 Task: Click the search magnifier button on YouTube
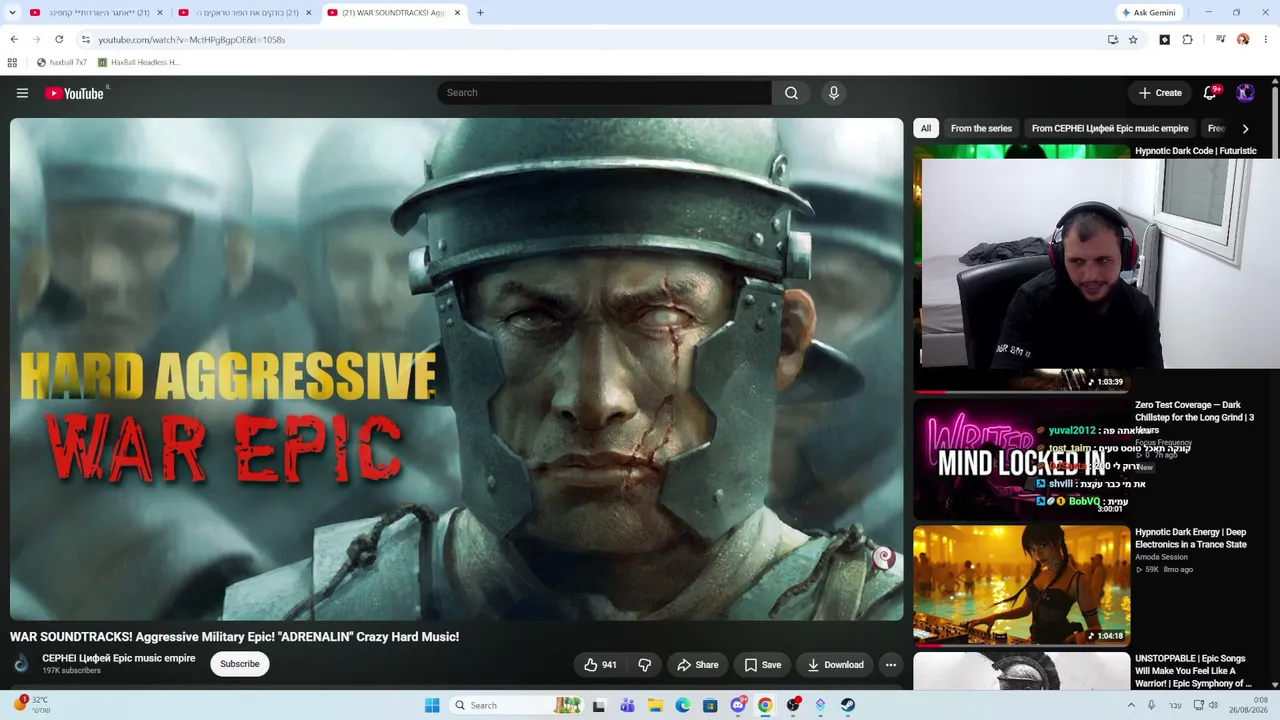(x=791, y=93)
